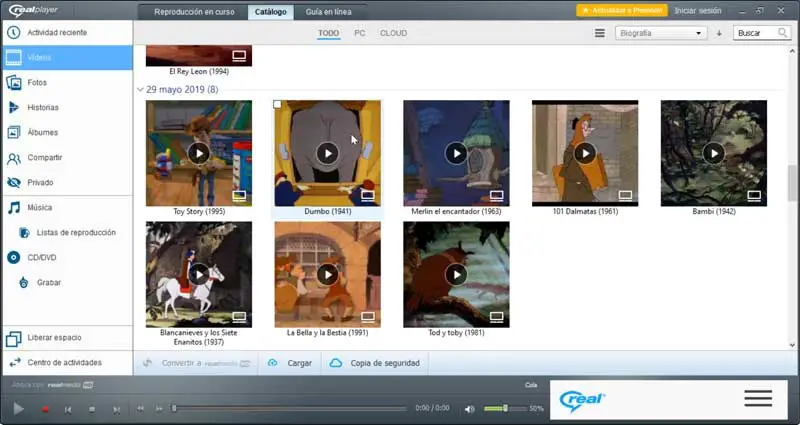Skip to next track
The height and width of the screenshot is (425, 800).
[x=116, y=409]
